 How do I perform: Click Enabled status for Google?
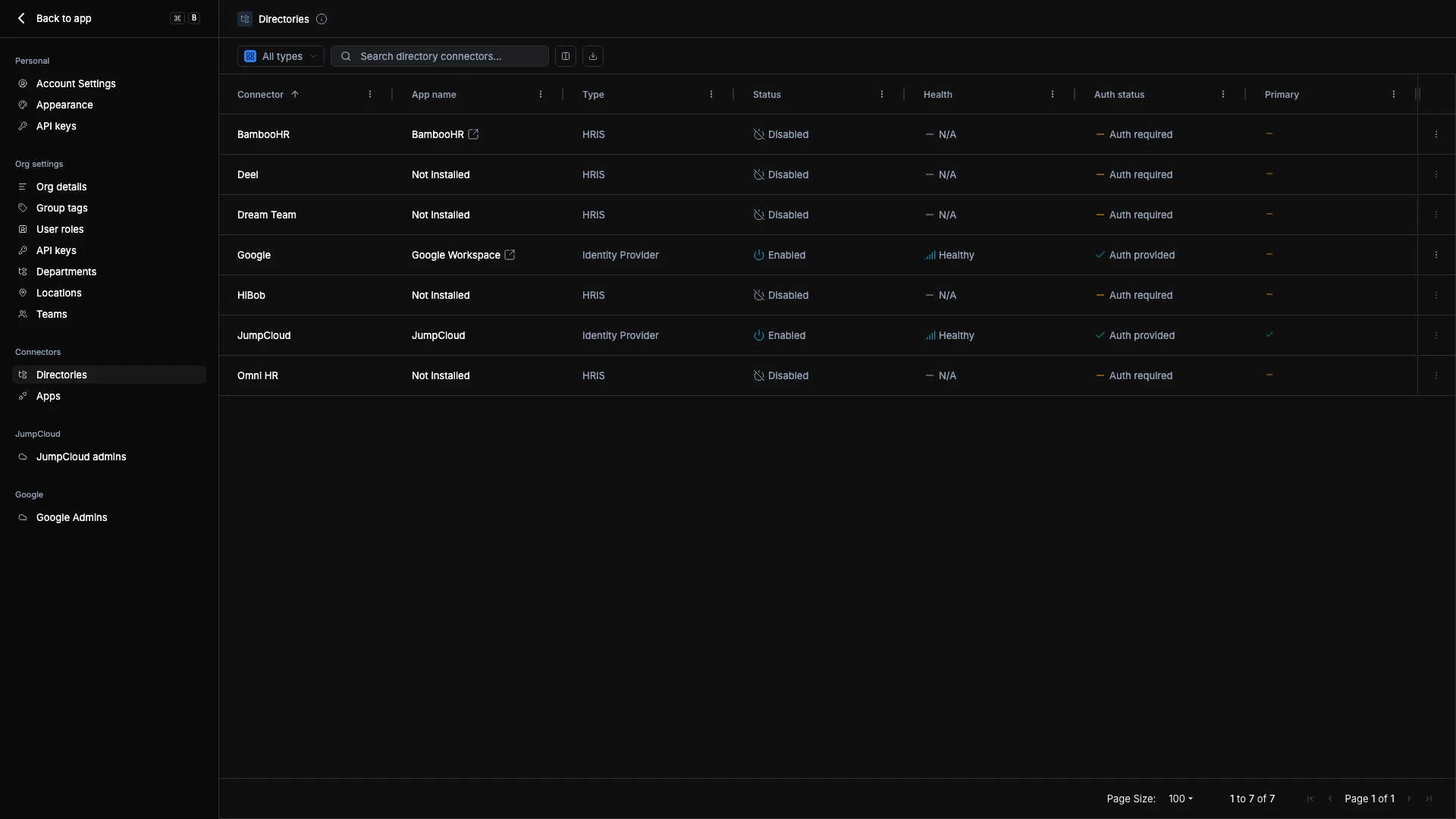coord(780,255)
